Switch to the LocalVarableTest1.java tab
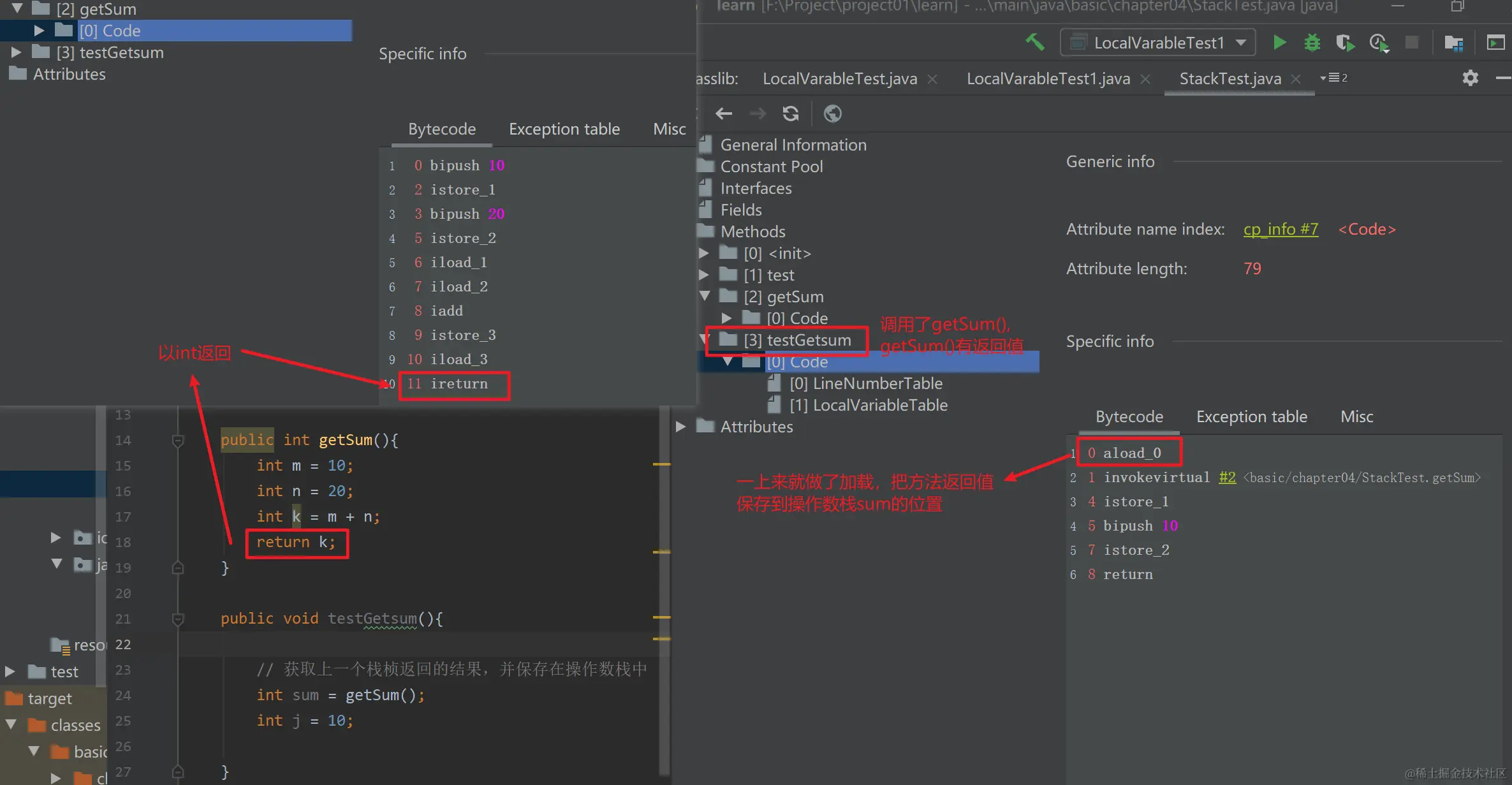The image size is (1512, 785). point(1048,78)
